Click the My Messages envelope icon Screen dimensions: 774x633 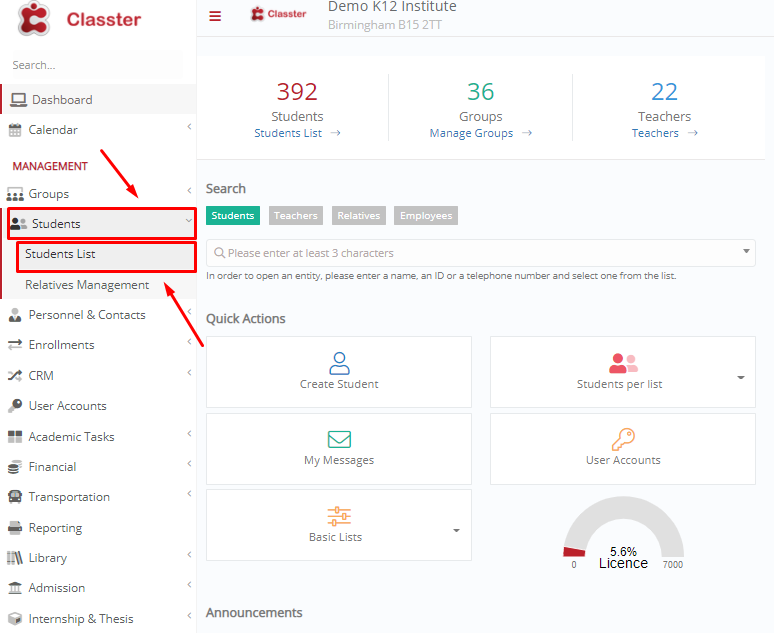click(339, 439)
